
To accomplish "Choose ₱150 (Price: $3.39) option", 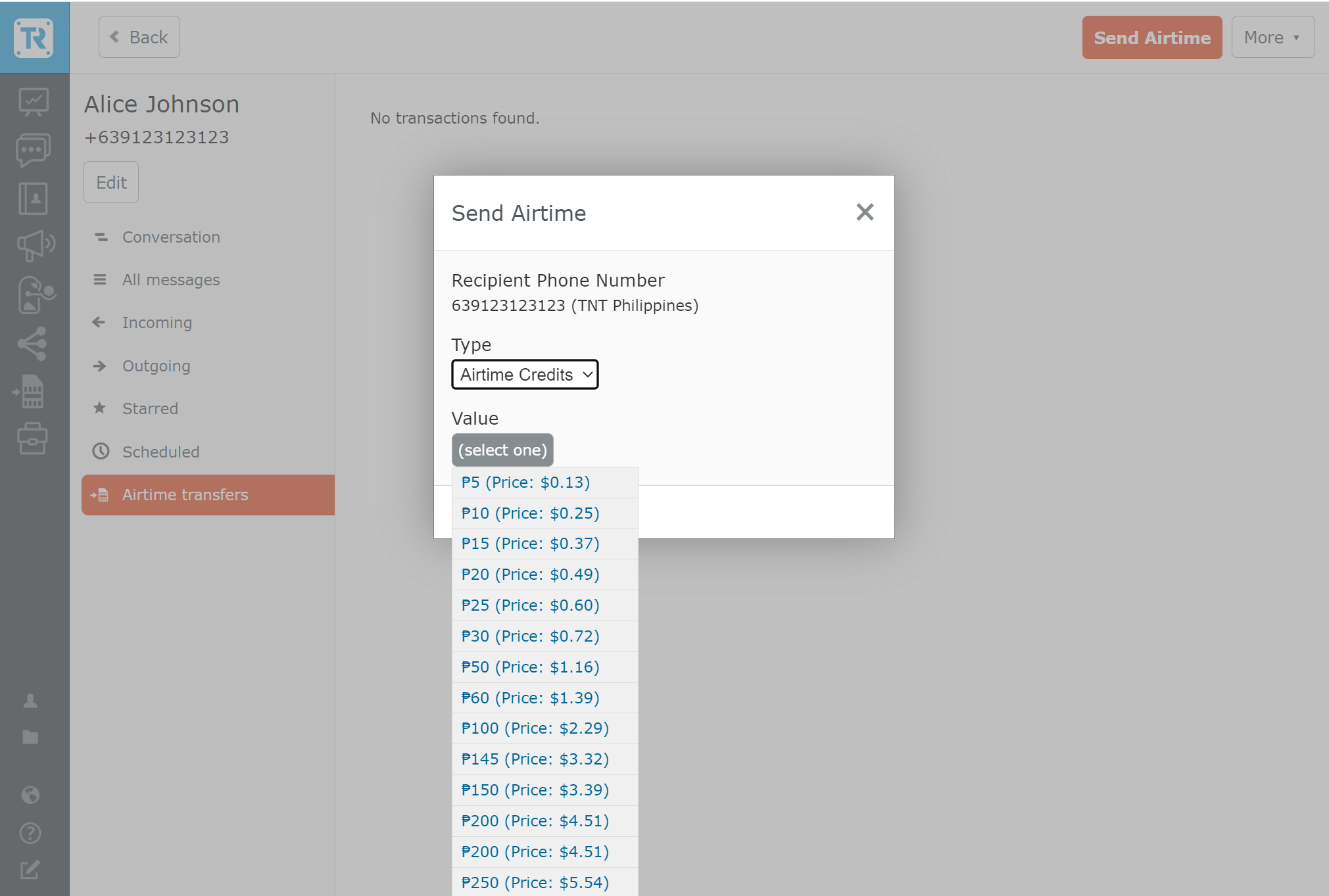I will (x=544, y=790).
